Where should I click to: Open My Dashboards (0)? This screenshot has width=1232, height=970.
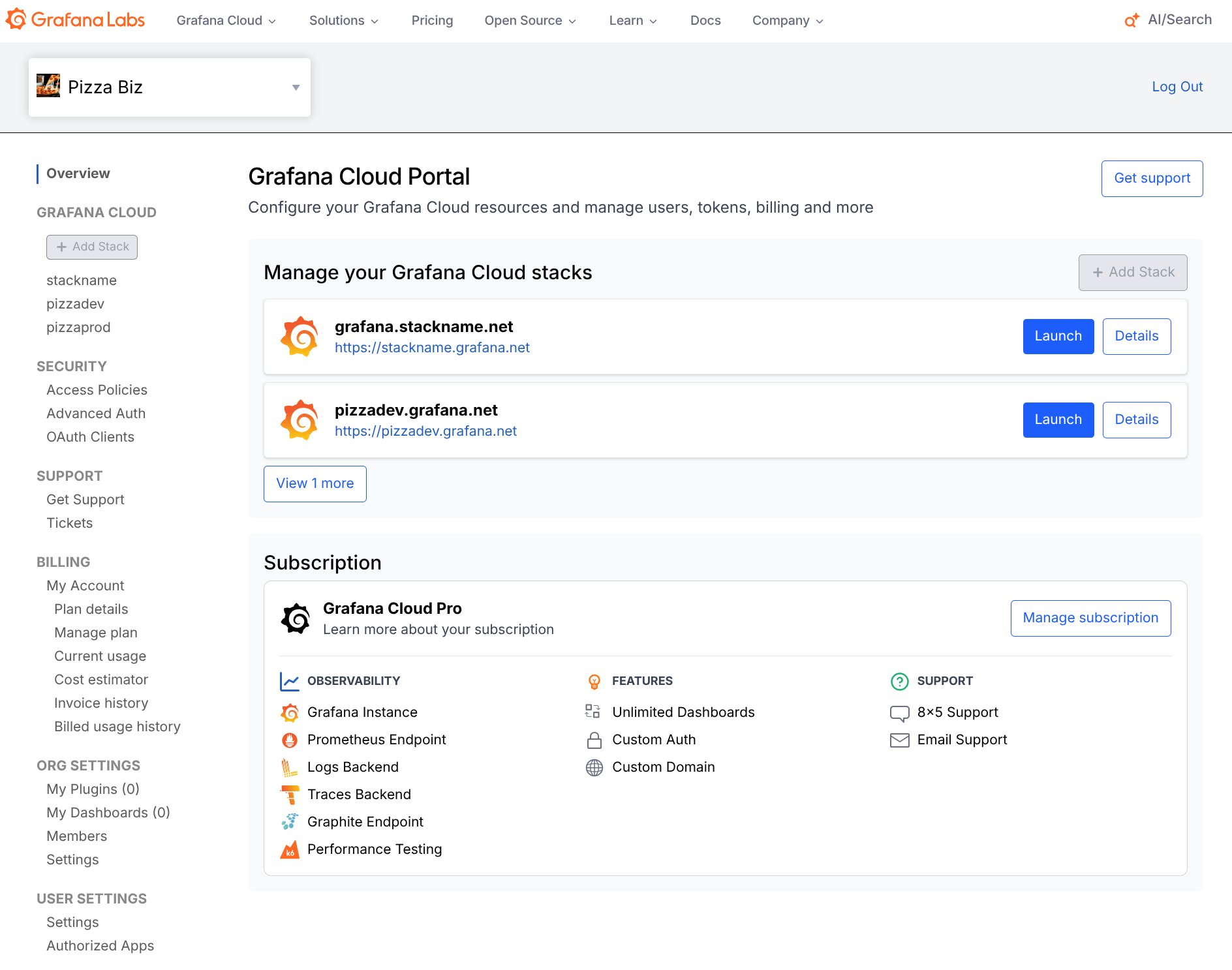108,813
